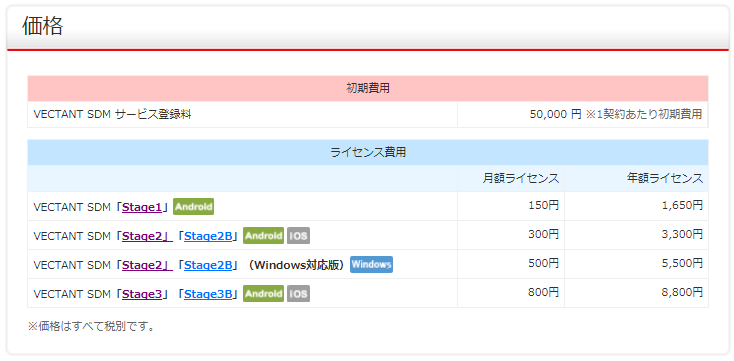734x361 pixels.
Task: Click the VECTANT SDM サービス登録料 cell
Action: click(x=242, y=114)
